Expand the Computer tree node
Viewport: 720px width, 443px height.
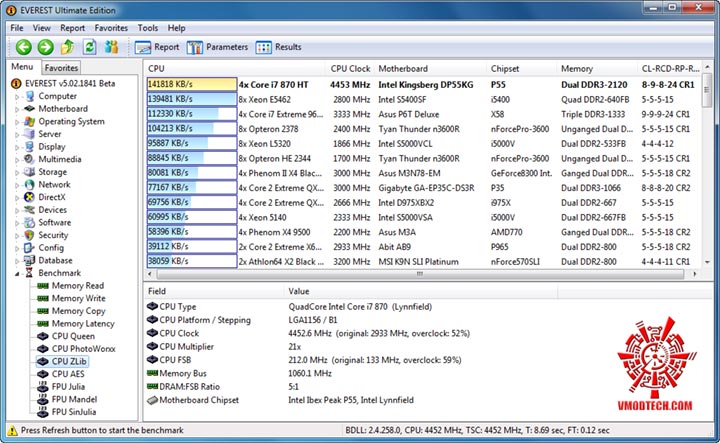pyautogui.click(x=17, y=97)
